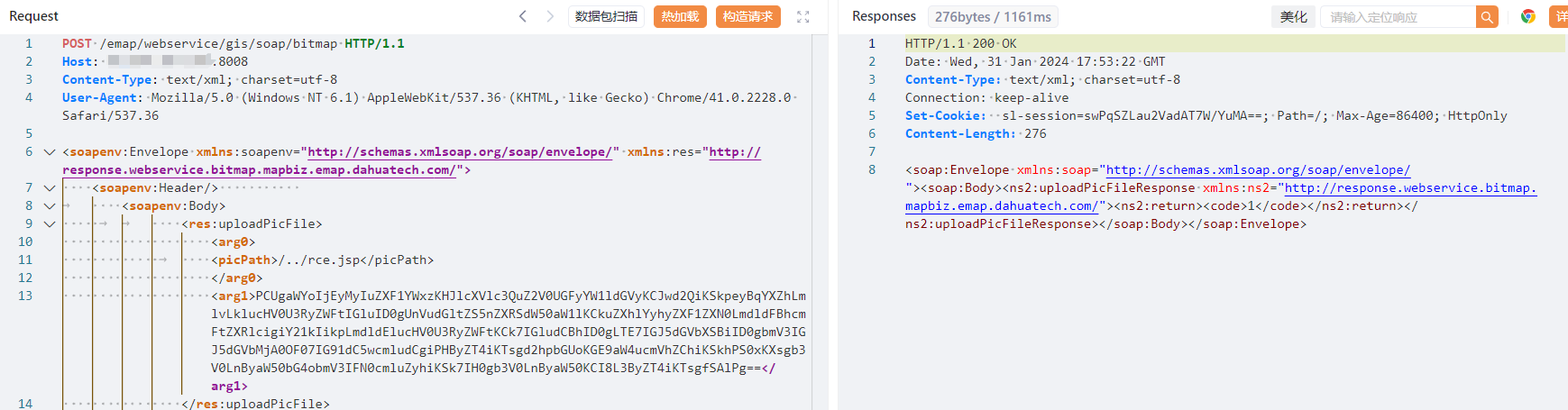Focus the 请输入定位响应 search field
Screen dimensions: 1568x410
point(1398,16)
